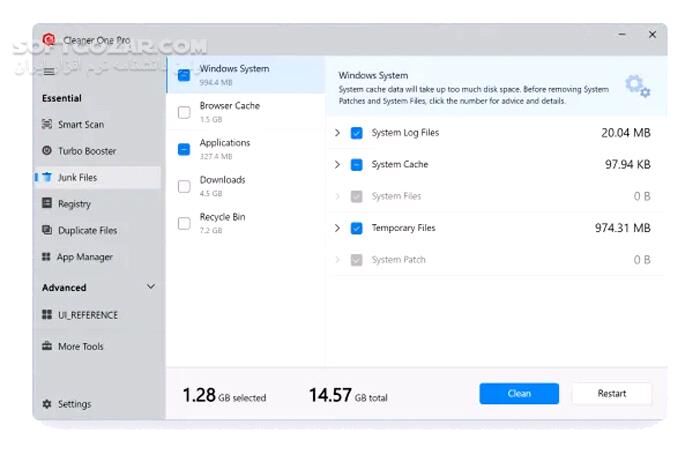This screenshot has width=700, height=462.
Task: Select the Windows System category label
Action: pyautogui.click(x=234, y=69)
